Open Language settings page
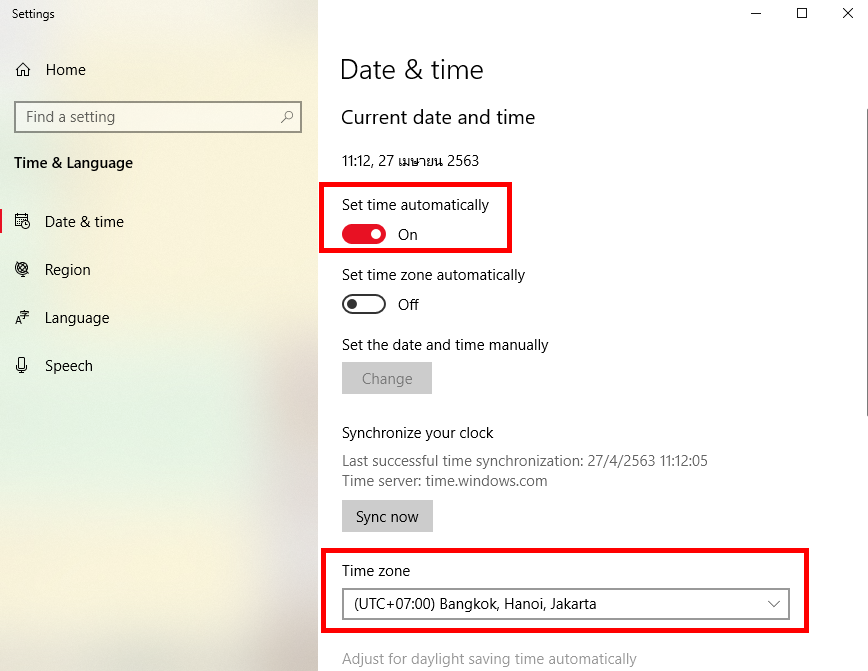The image size is (868, 671). [77, 318]
